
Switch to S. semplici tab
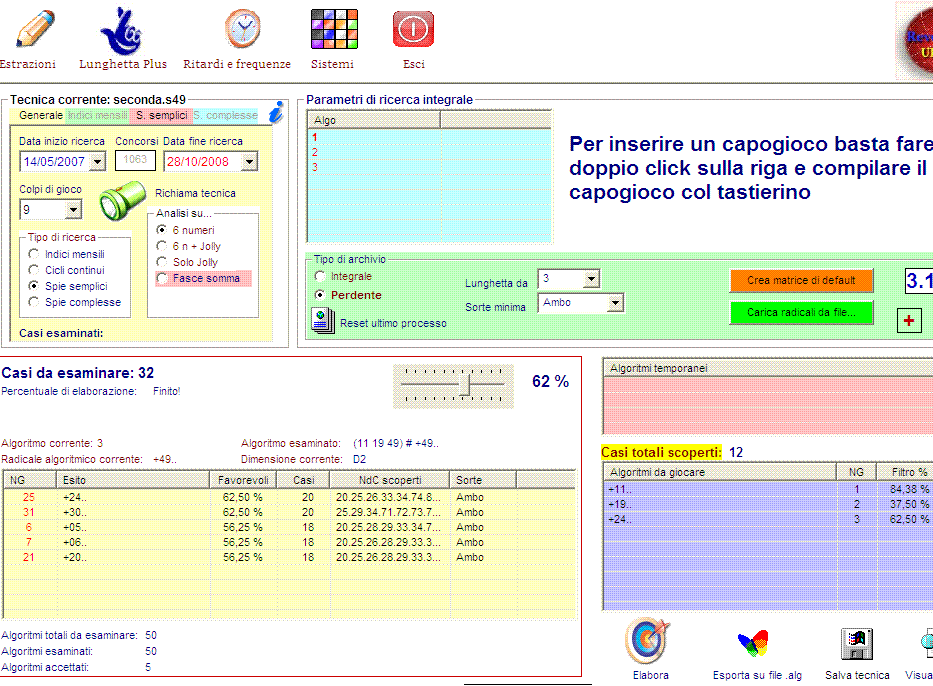(161, 115)
